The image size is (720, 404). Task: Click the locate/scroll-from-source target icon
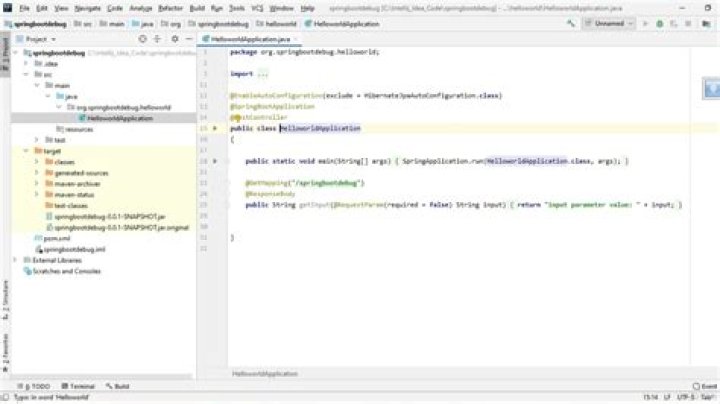tap(143, 38)
